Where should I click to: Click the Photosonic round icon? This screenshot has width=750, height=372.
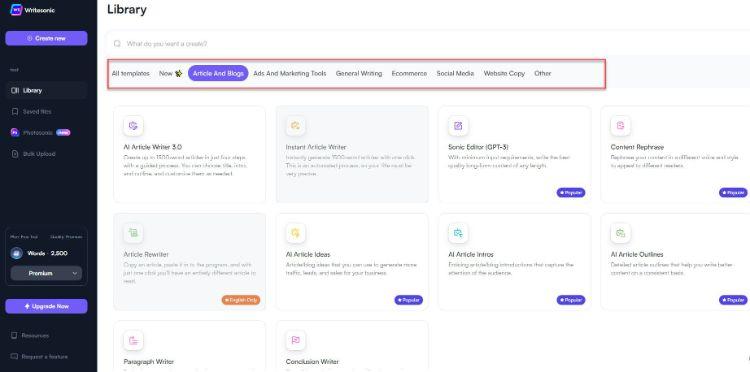coord(15,132)
